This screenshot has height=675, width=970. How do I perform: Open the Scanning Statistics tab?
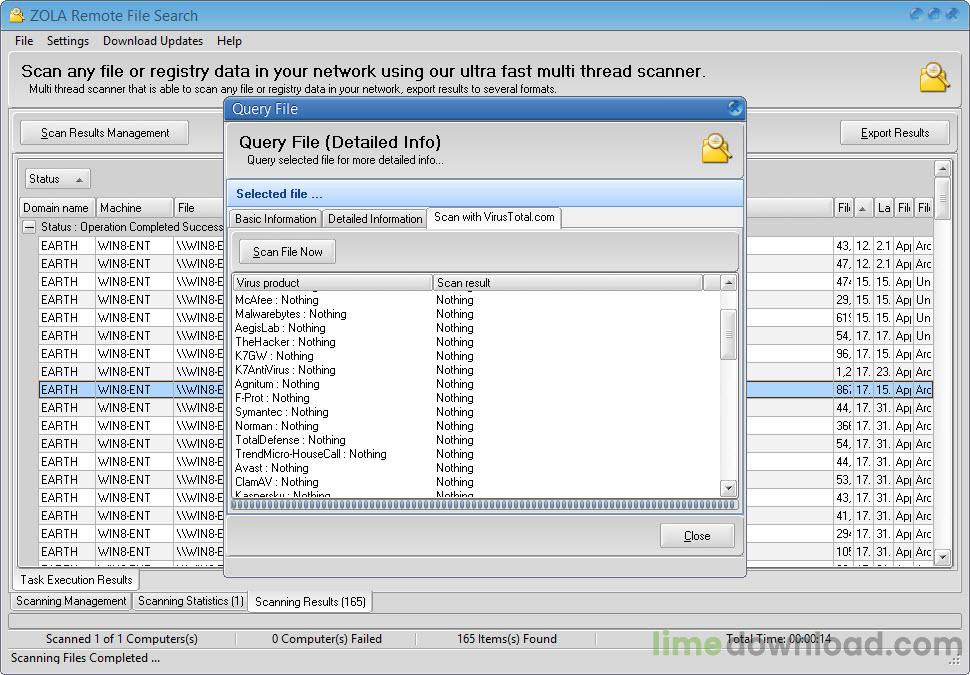(x=190, y=601)
